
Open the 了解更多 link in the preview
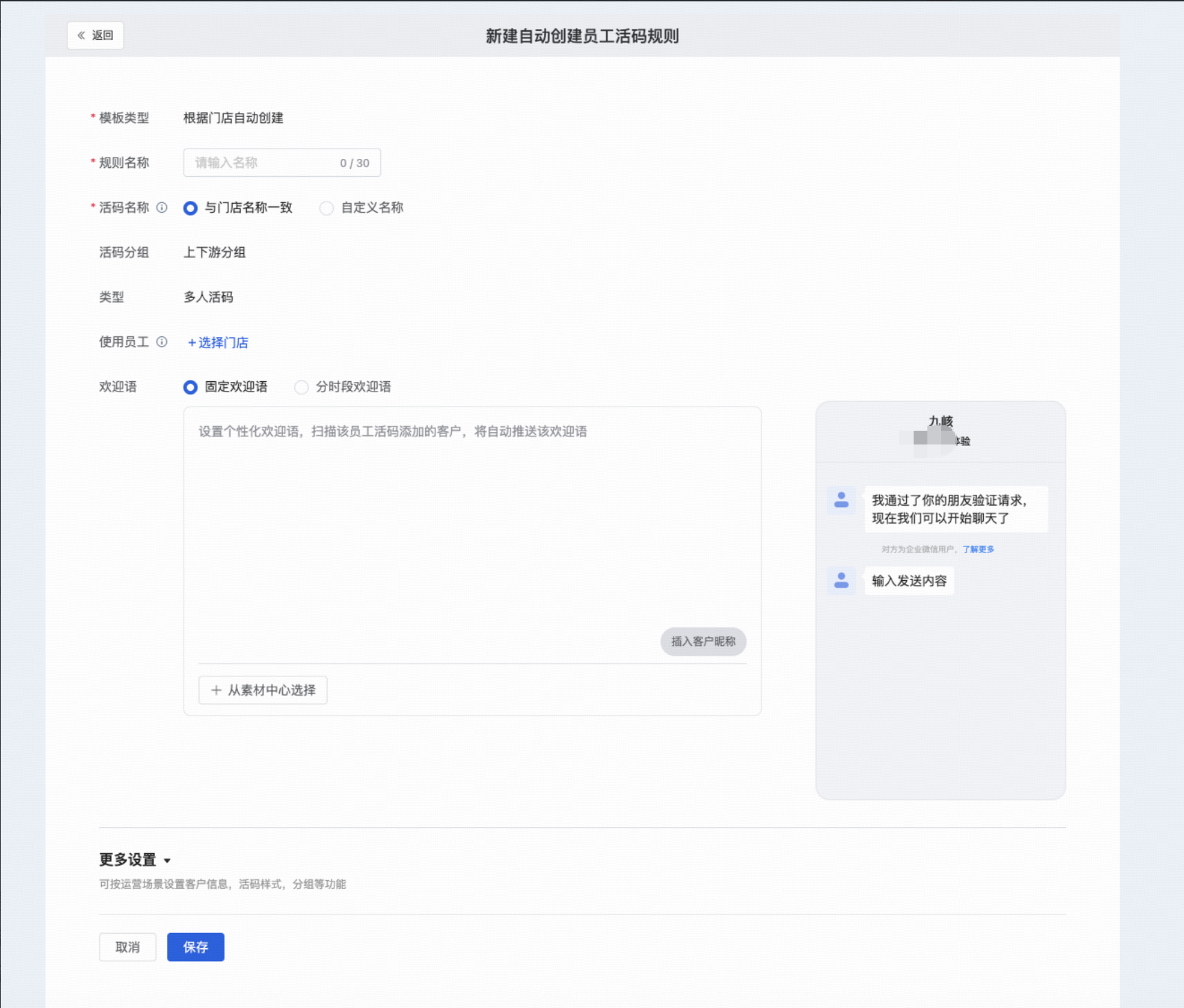click(978, 549)
